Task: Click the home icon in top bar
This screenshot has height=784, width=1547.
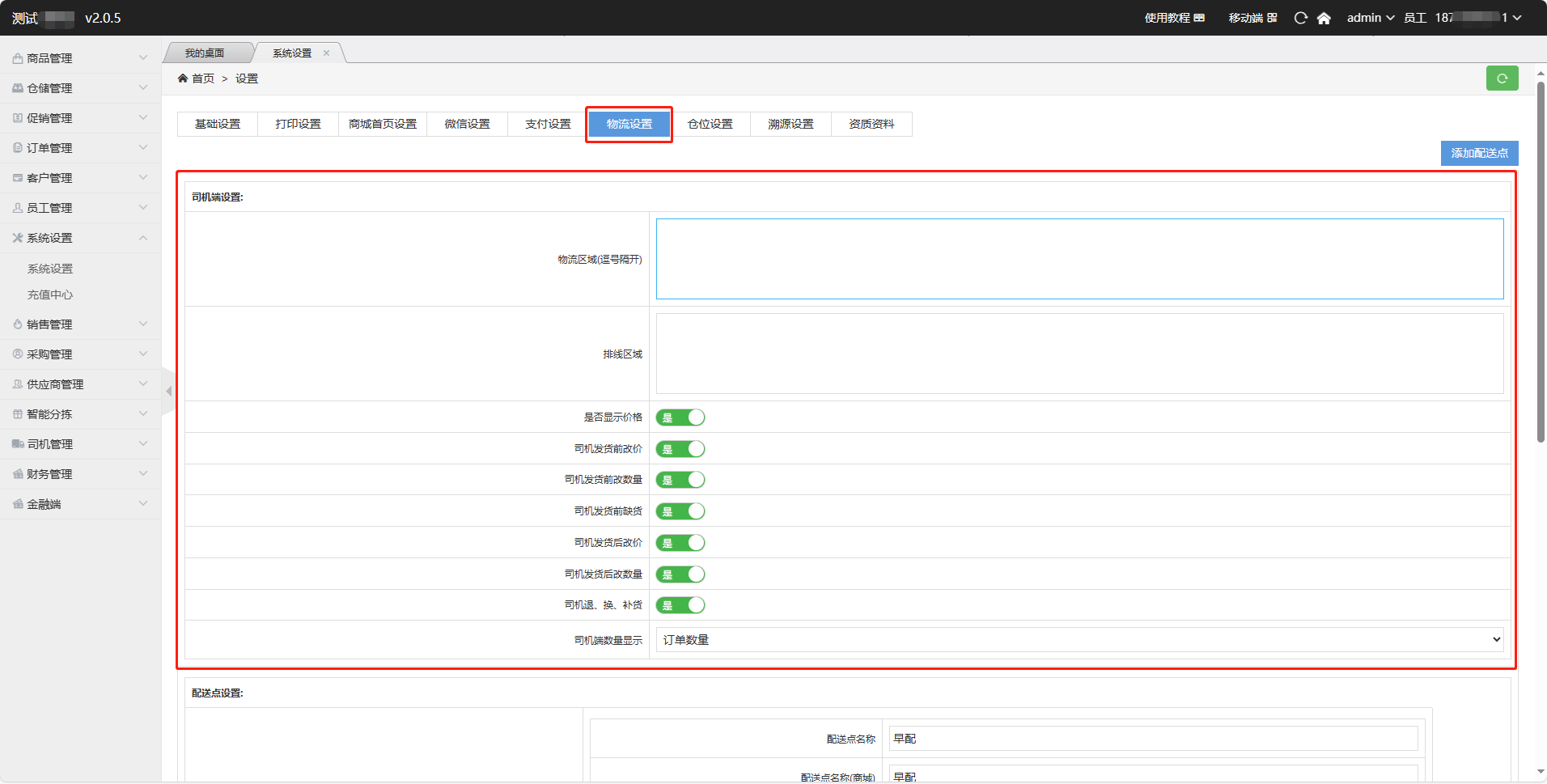Action: 1324,18
